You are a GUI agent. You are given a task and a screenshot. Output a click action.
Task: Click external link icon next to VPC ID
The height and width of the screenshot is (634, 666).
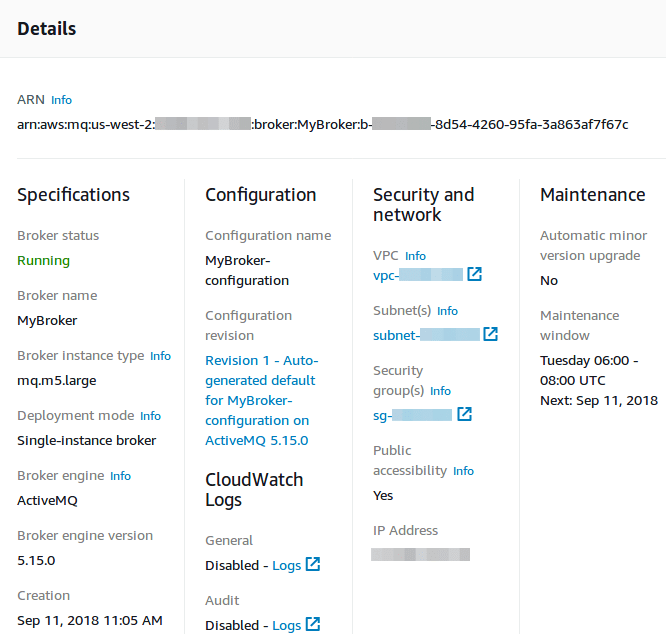tap(475, 275)
